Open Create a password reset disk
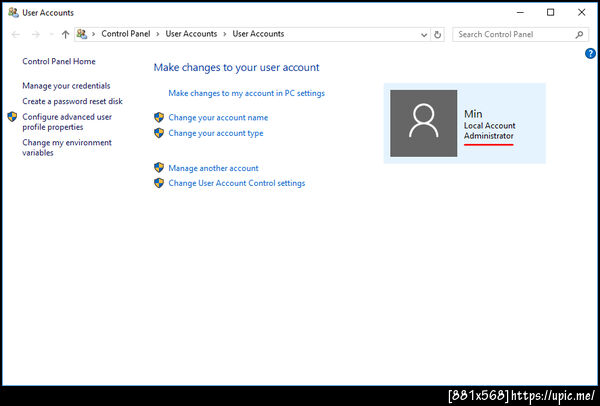This screenshot has width=600, height=406. tap(72, 101)
